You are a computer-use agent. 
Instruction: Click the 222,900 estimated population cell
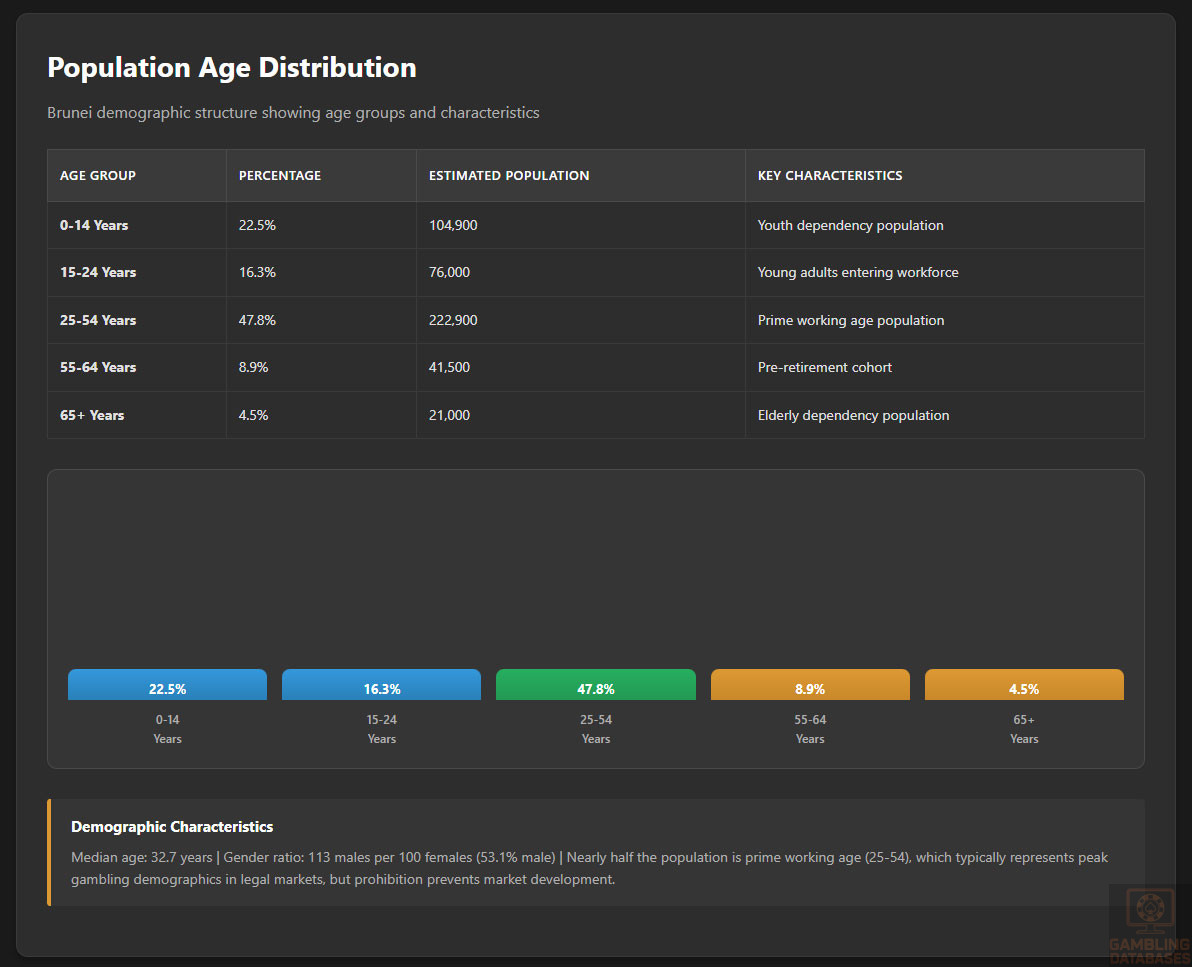tap(453, 321)
